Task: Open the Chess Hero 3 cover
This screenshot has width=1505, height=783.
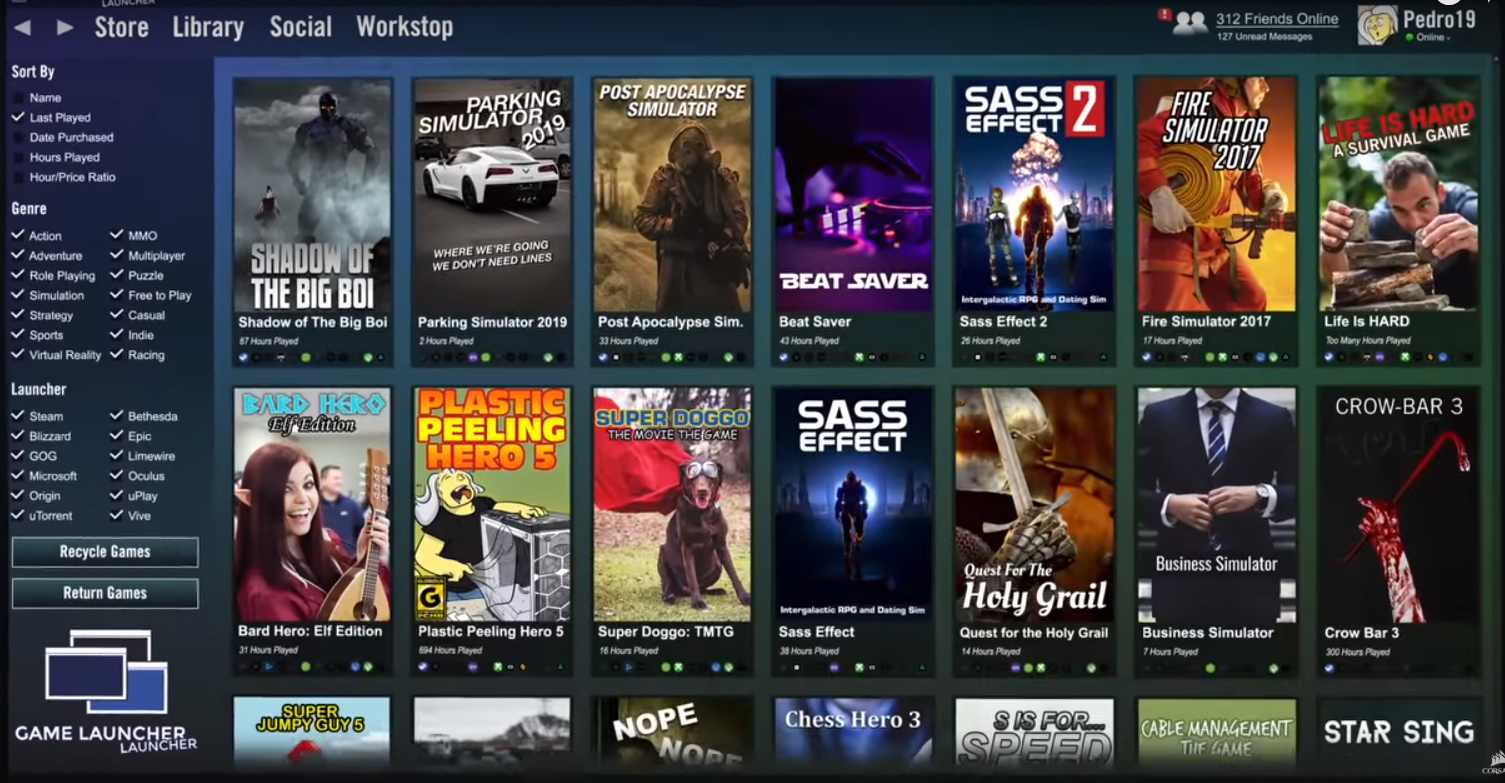Action: click(x=854, y=730)
